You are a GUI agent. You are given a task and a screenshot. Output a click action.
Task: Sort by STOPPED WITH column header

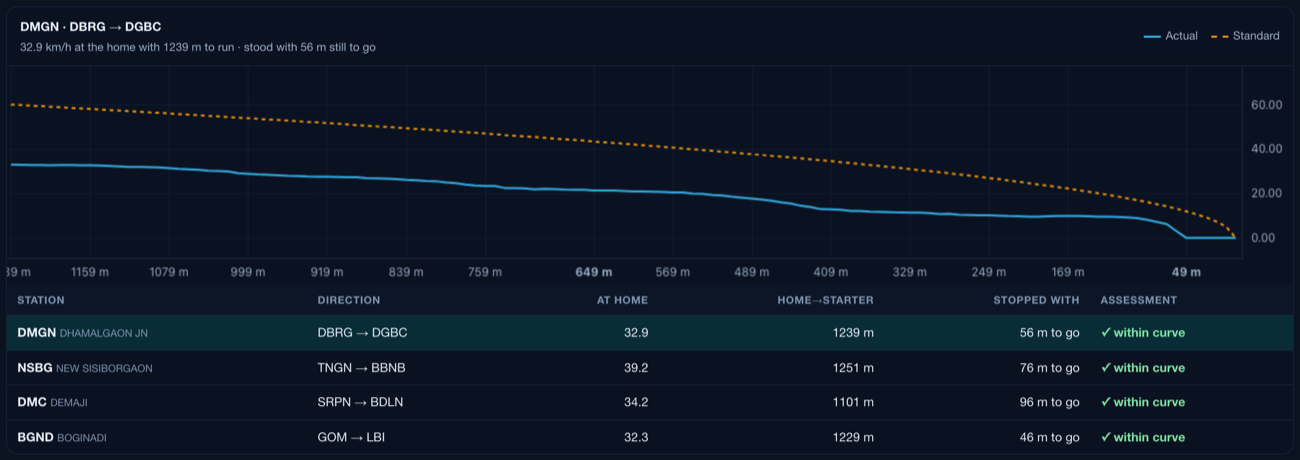1036,300
